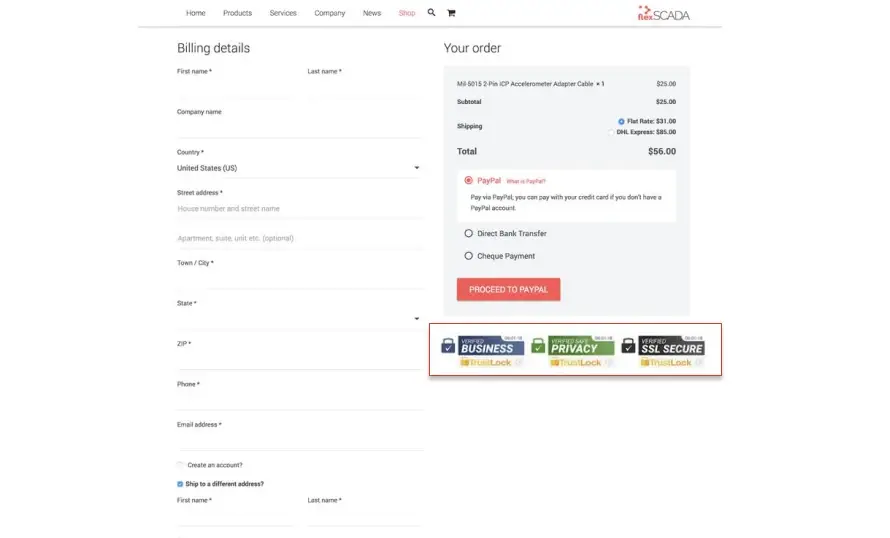Select Flat Rate $31.00 shipping
890x538 pixels.
click(621, 121)
